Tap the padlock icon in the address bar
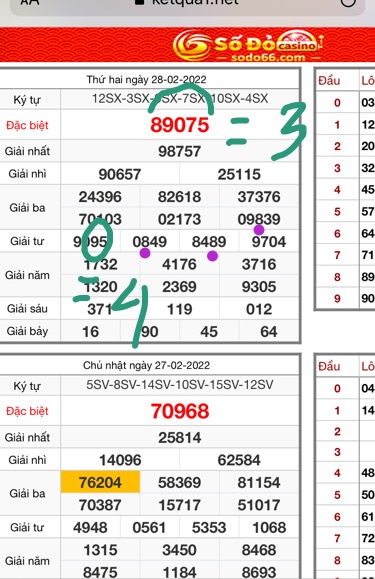The width and height of the screenshot is (375, 579). pos(139,2)
